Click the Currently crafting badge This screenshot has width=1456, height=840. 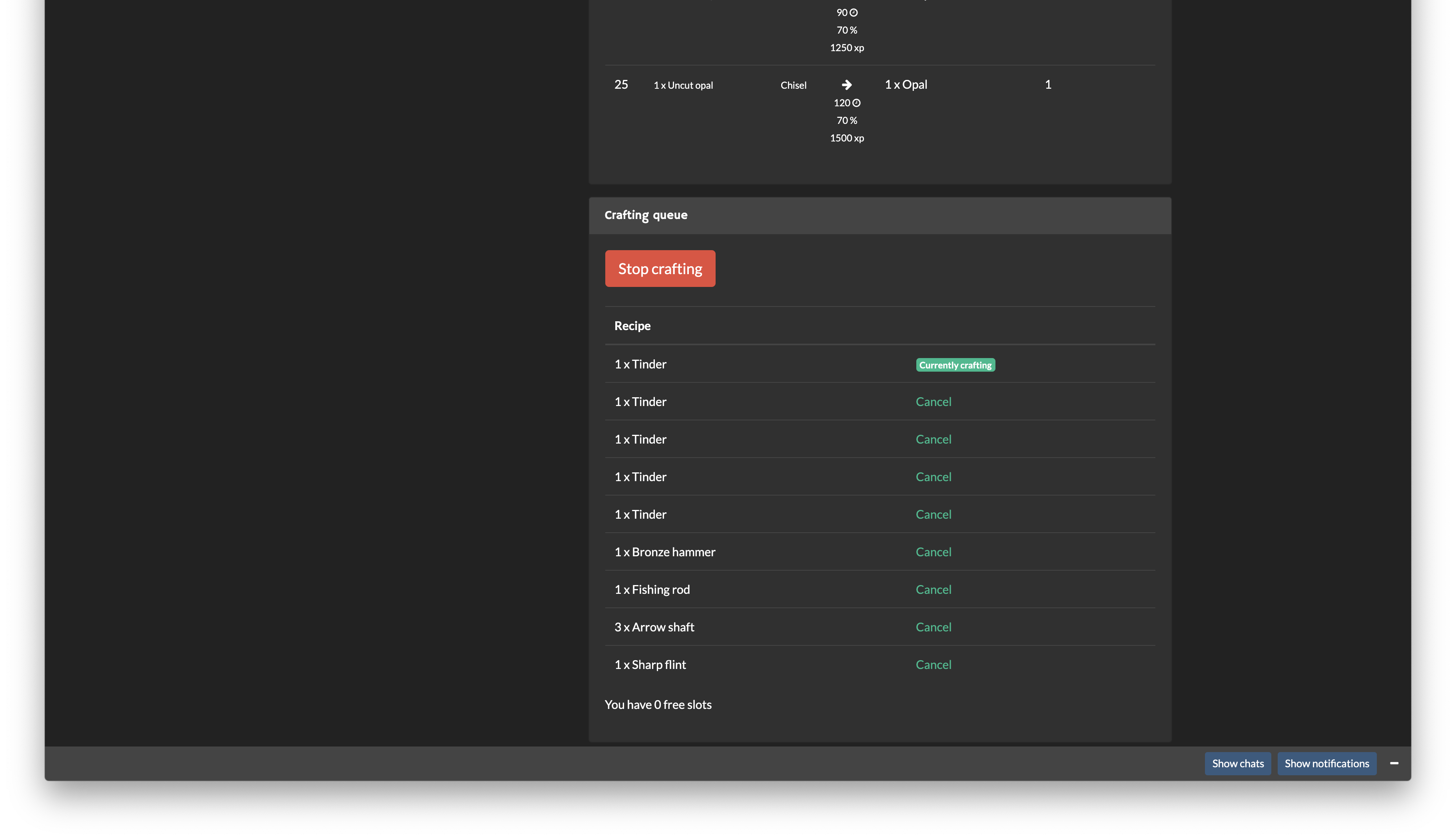955,364
